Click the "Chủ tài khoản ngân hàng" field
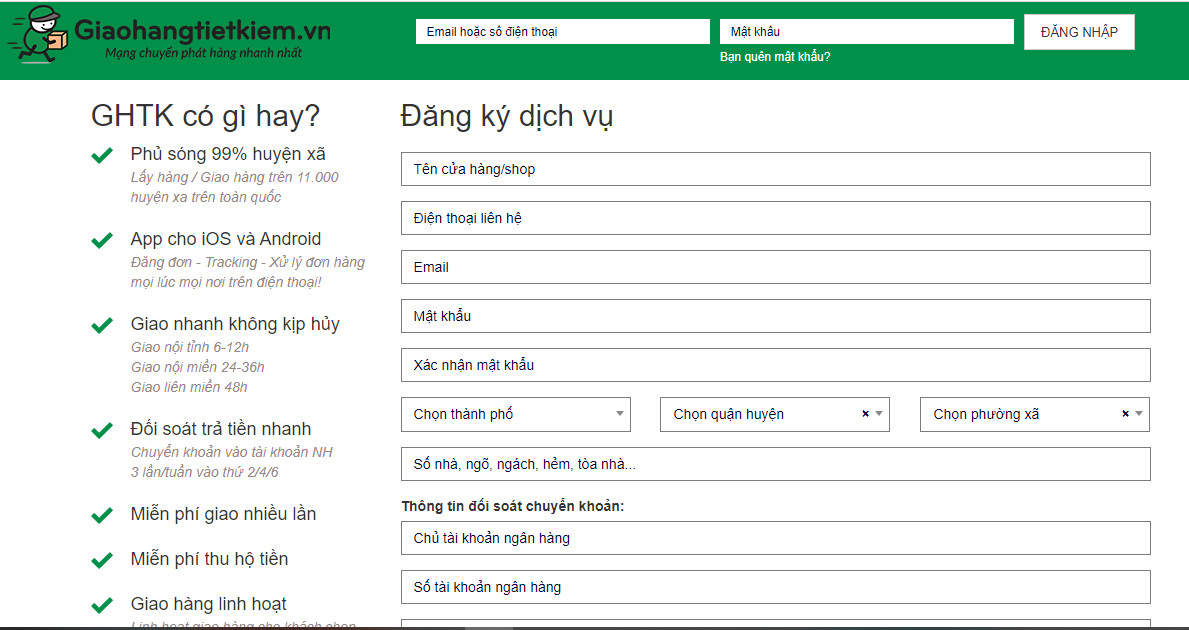Image resolution: width=1189 pixels, height=630 pixels. tap(775, 537)
